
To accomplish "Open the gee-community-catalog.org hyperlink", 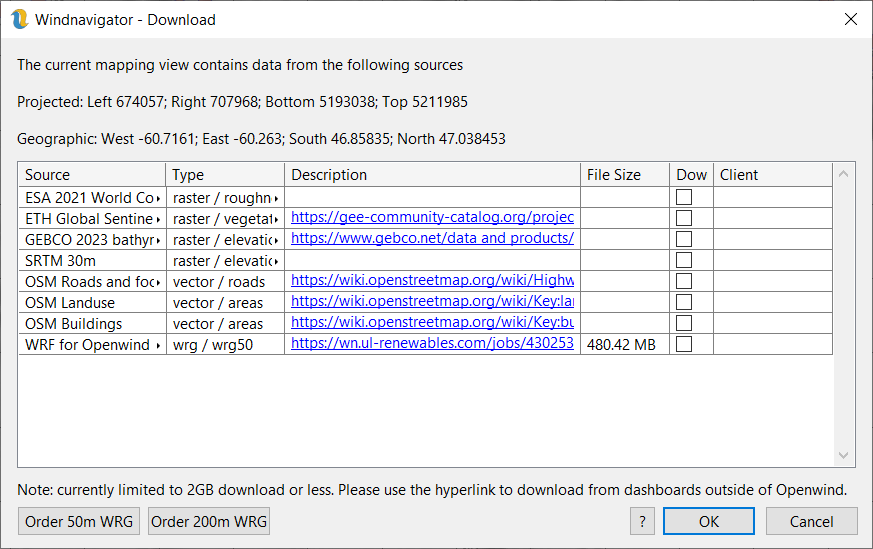I will coord(432,218).
